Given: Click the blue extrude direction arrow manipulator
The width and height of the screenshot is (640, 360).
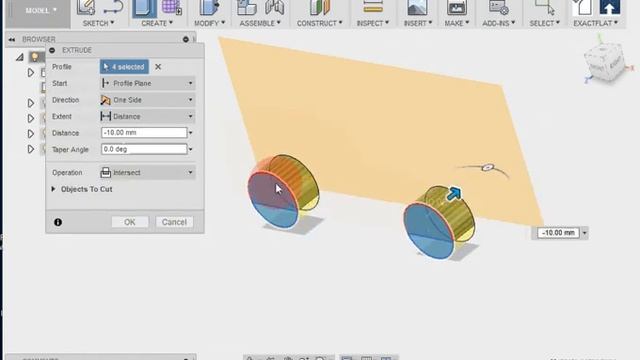Looking at the screenshot, I should point(454,194).
